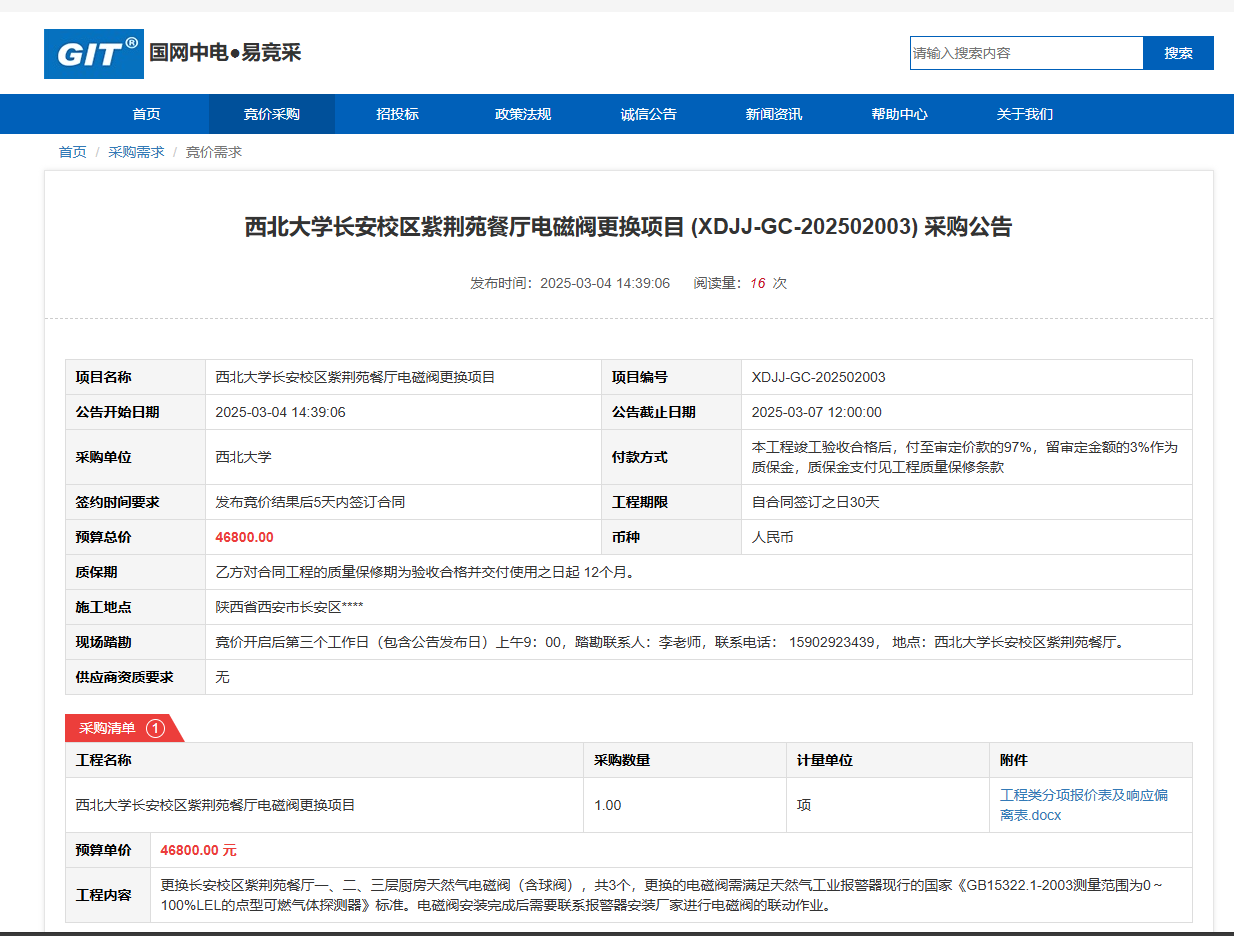
Task: Select the 竞价采购 navigation tab
Action: (x=271, y=114)
